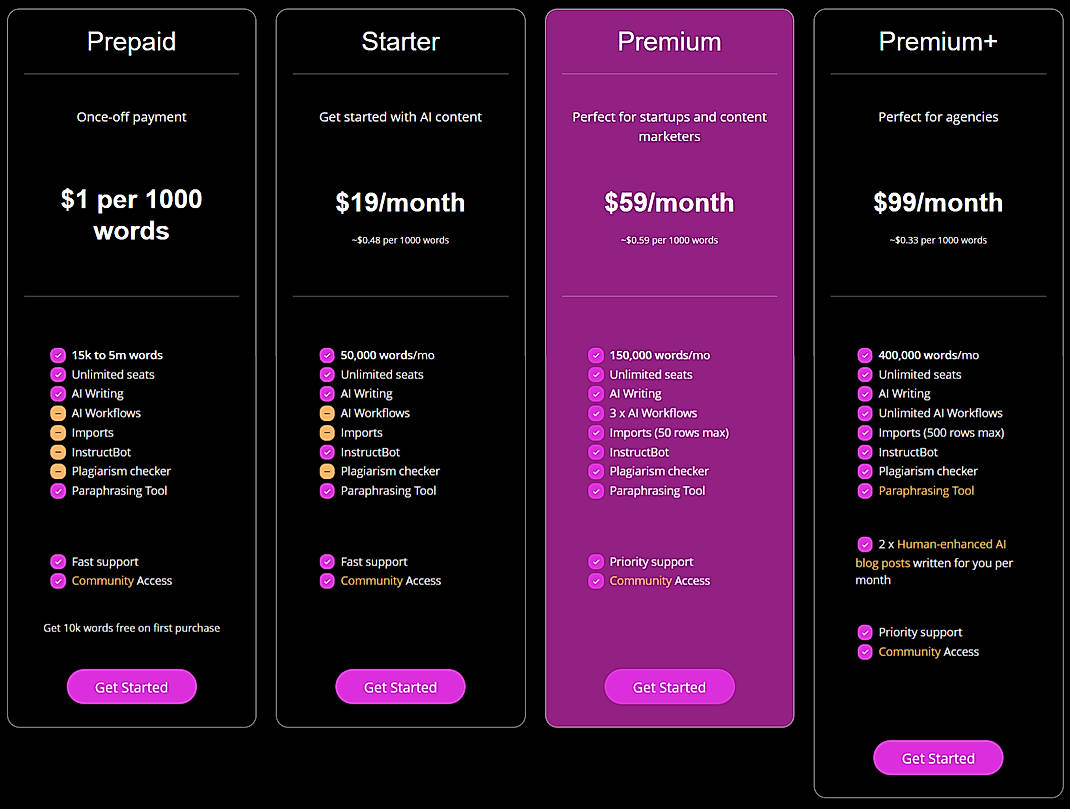Click Get Started under the Premium plan
Image resolution: width=1070 pixels, height=809 pixels.
669,687
